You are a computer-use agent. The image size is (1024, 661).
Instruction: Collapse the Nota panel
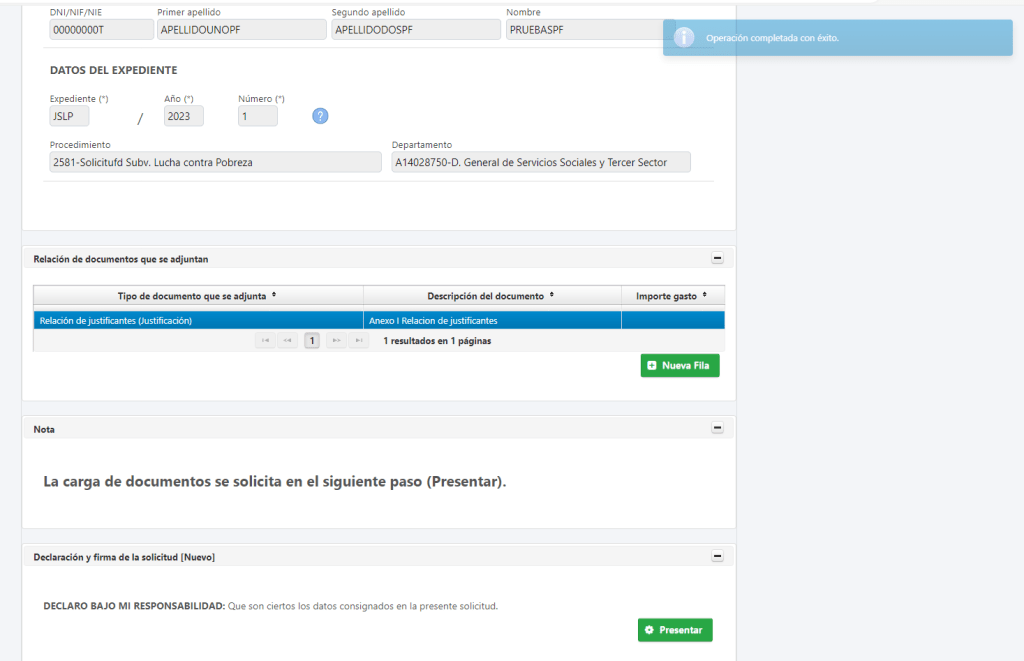717,428
